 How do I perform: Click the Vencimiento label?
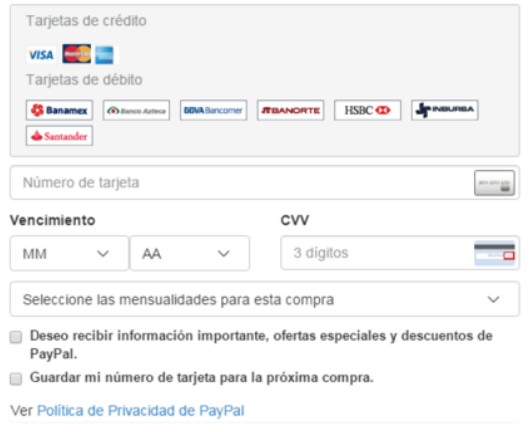coord(53,220)
